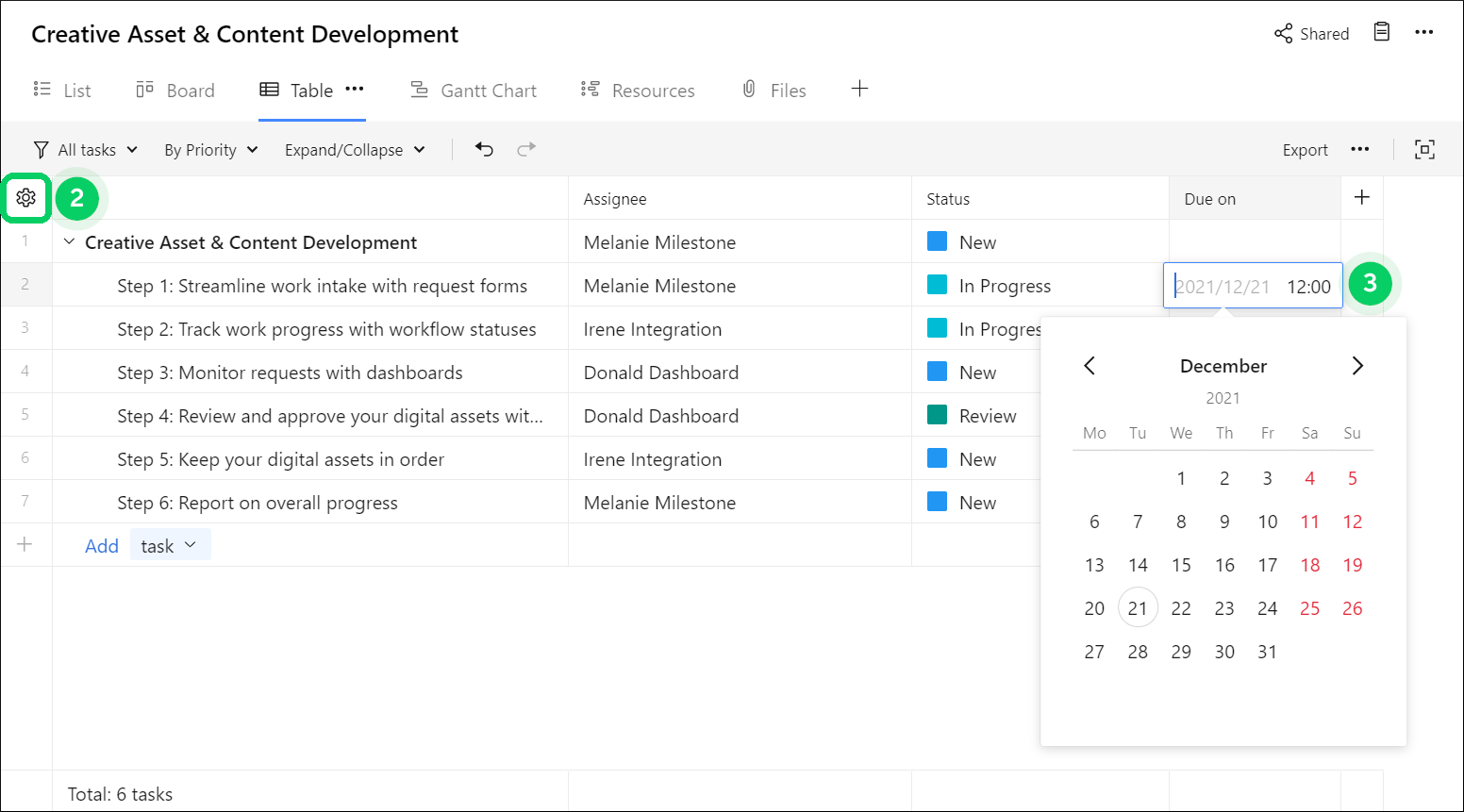
Task: Click the Export button
Action: coord(1305,149)
